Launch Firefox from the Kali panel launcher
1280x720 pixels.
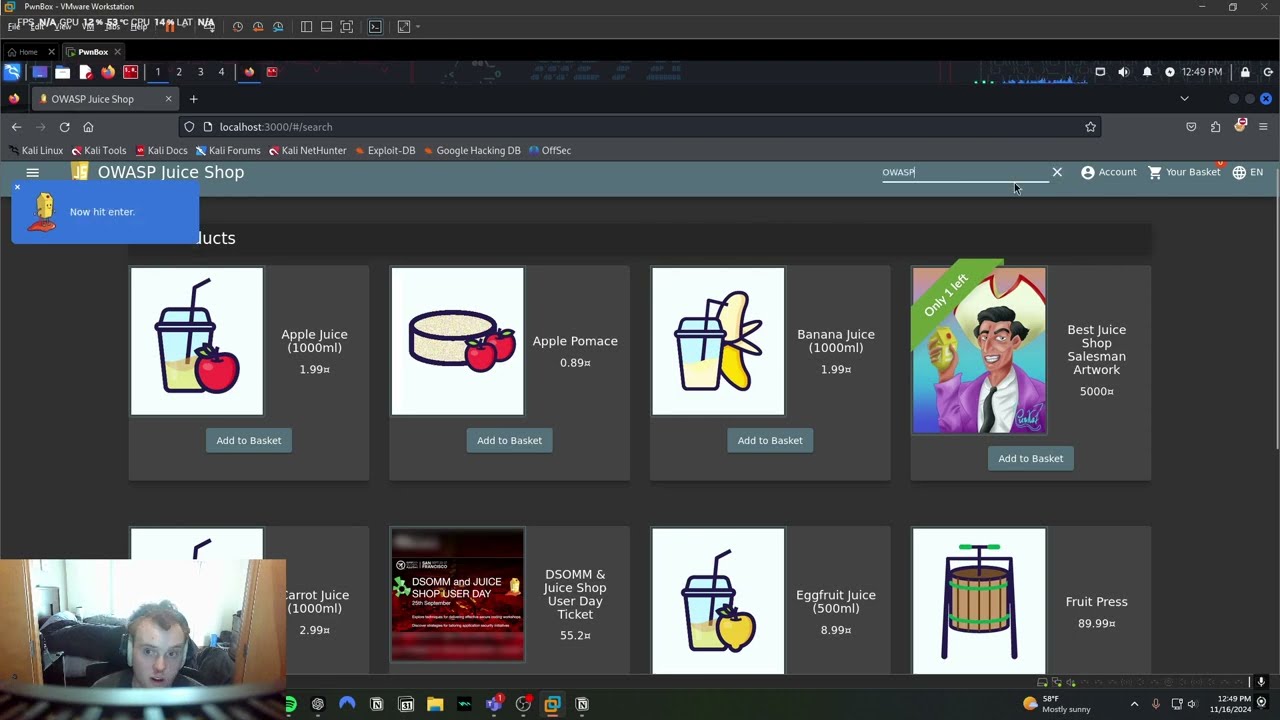108,72
